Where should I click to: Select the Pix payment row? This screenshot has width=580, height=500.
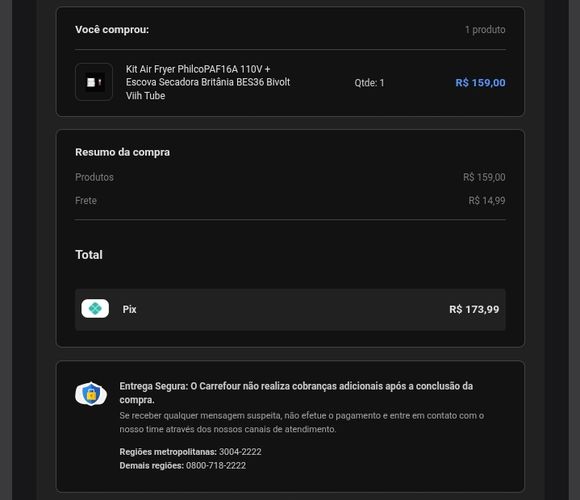pos(290,309)
